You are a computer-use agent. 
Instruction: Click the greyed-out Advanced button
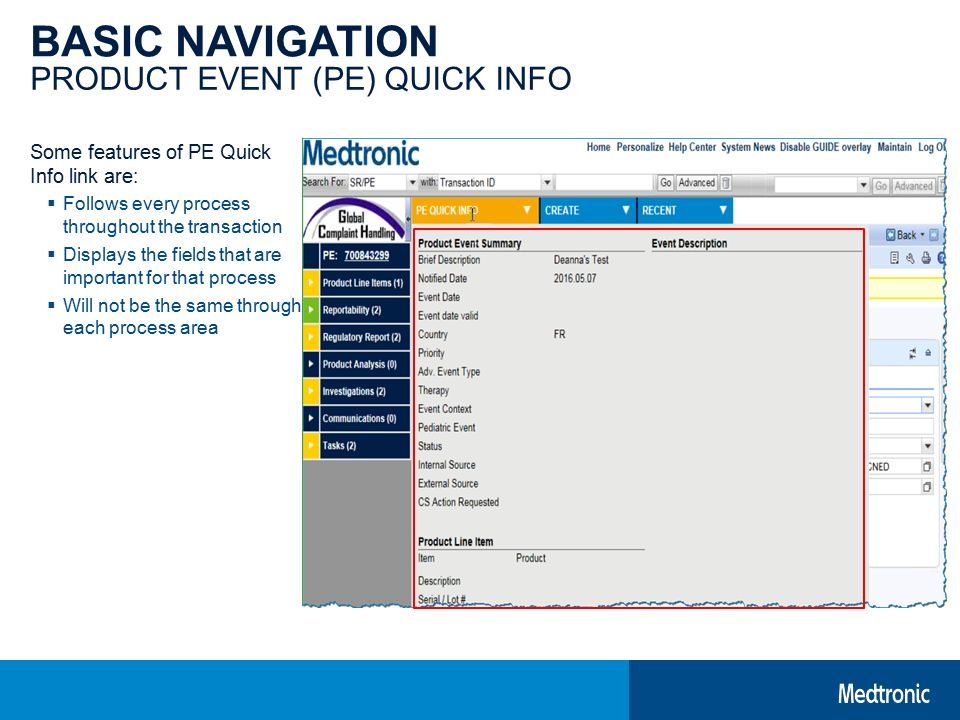pyautogui.click(x=913, y=185)
